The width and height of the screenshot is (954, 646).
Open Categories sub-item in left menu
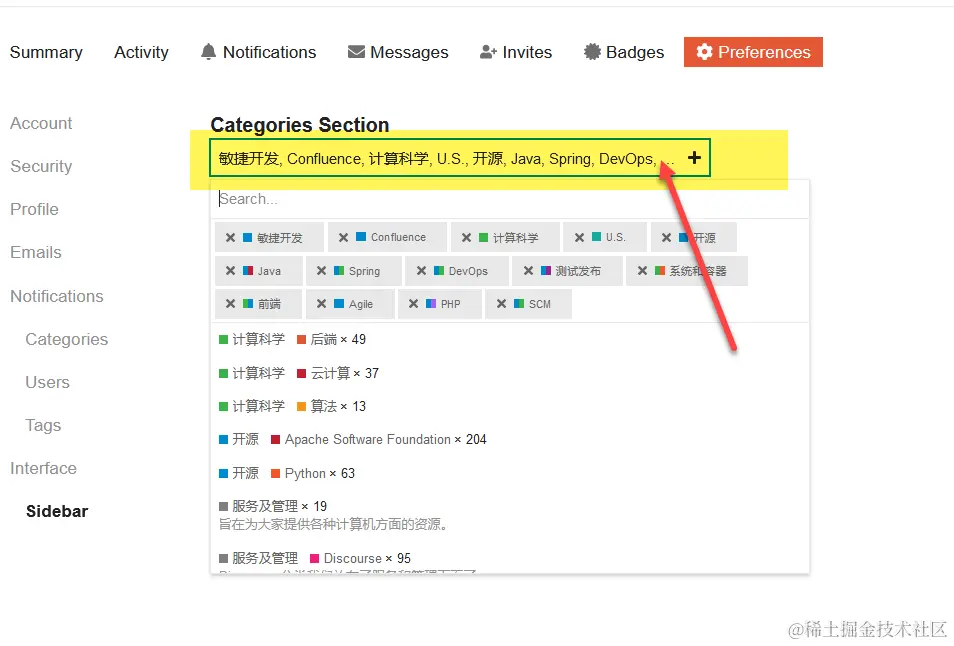click(66, 339)
